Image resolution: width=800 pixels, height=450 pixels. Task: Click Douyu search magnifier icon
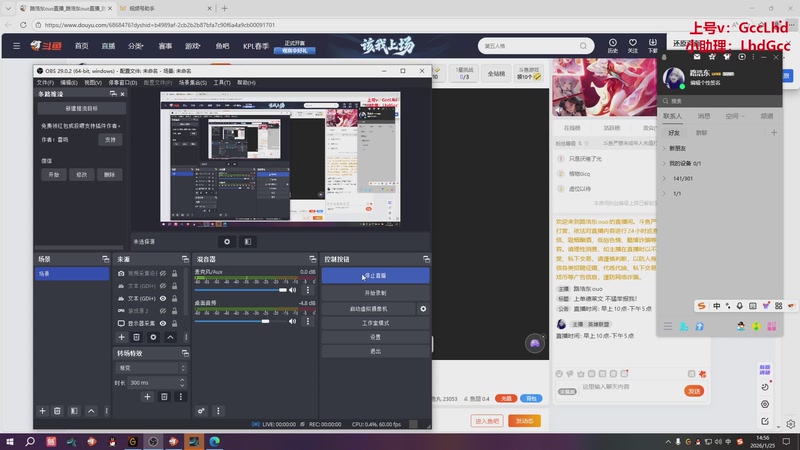tap(583, 46)
